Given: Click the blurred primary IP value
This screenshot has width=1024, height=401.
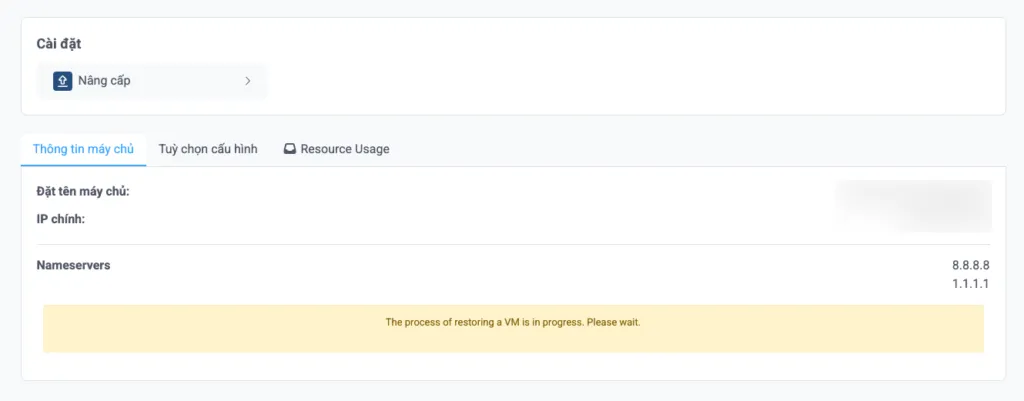Looking at the screenshot, I should tap(912, 218).
